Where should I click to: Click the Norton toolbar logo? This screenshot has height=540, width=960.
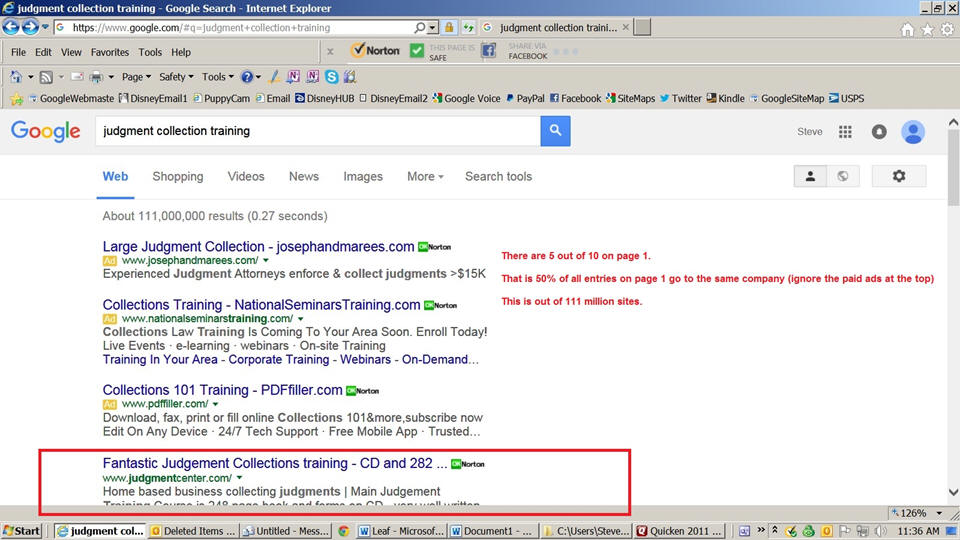tap(375, 50)
